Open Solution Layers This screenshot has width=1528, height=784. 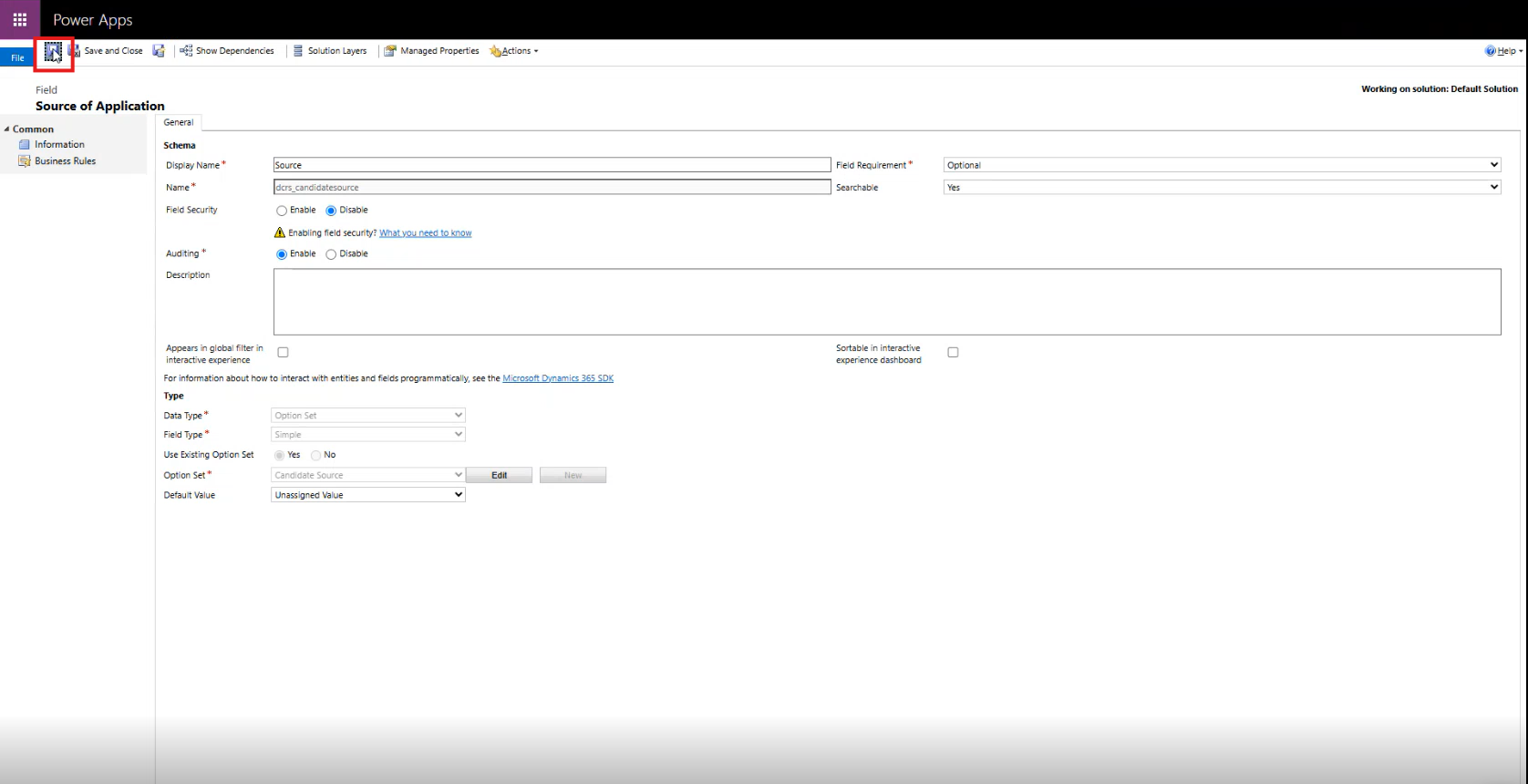[330, 51]
